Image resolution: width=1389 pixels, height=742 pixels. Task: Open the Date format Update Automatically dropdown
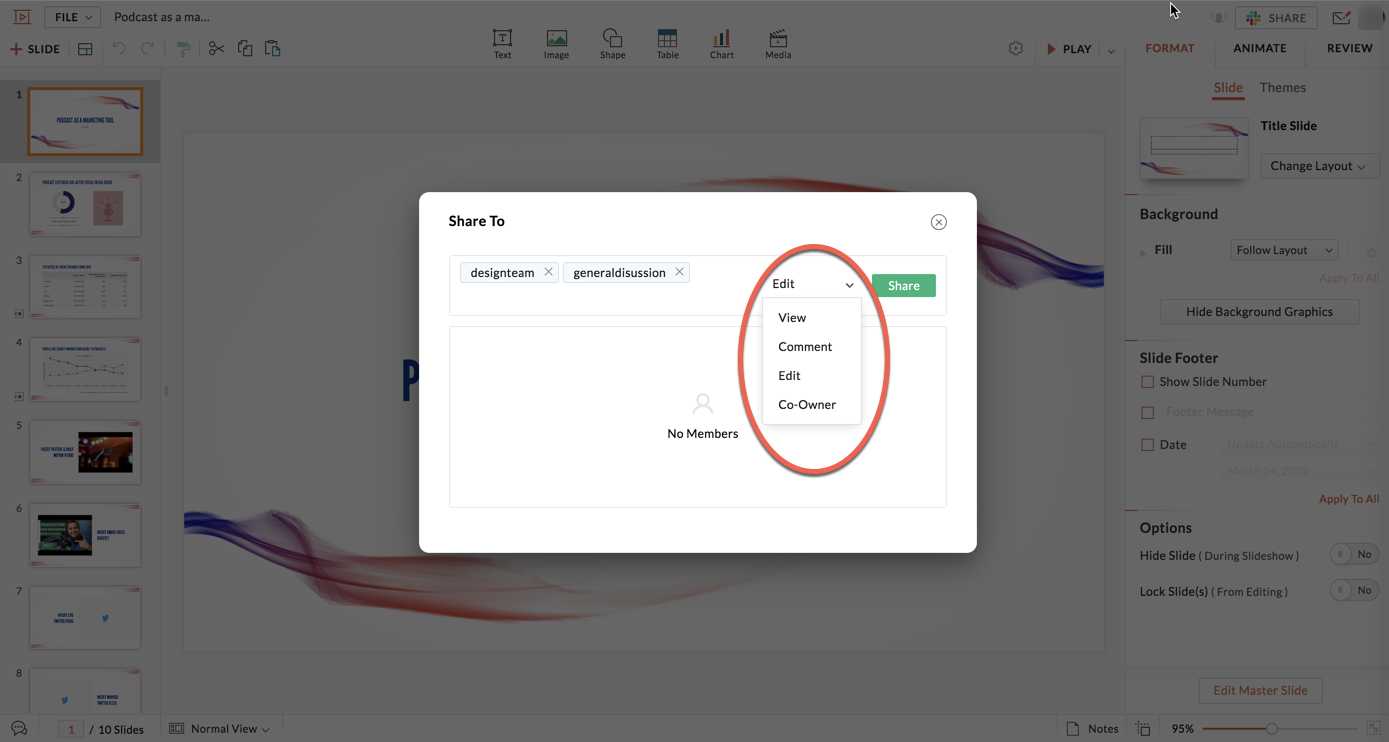1300,444
